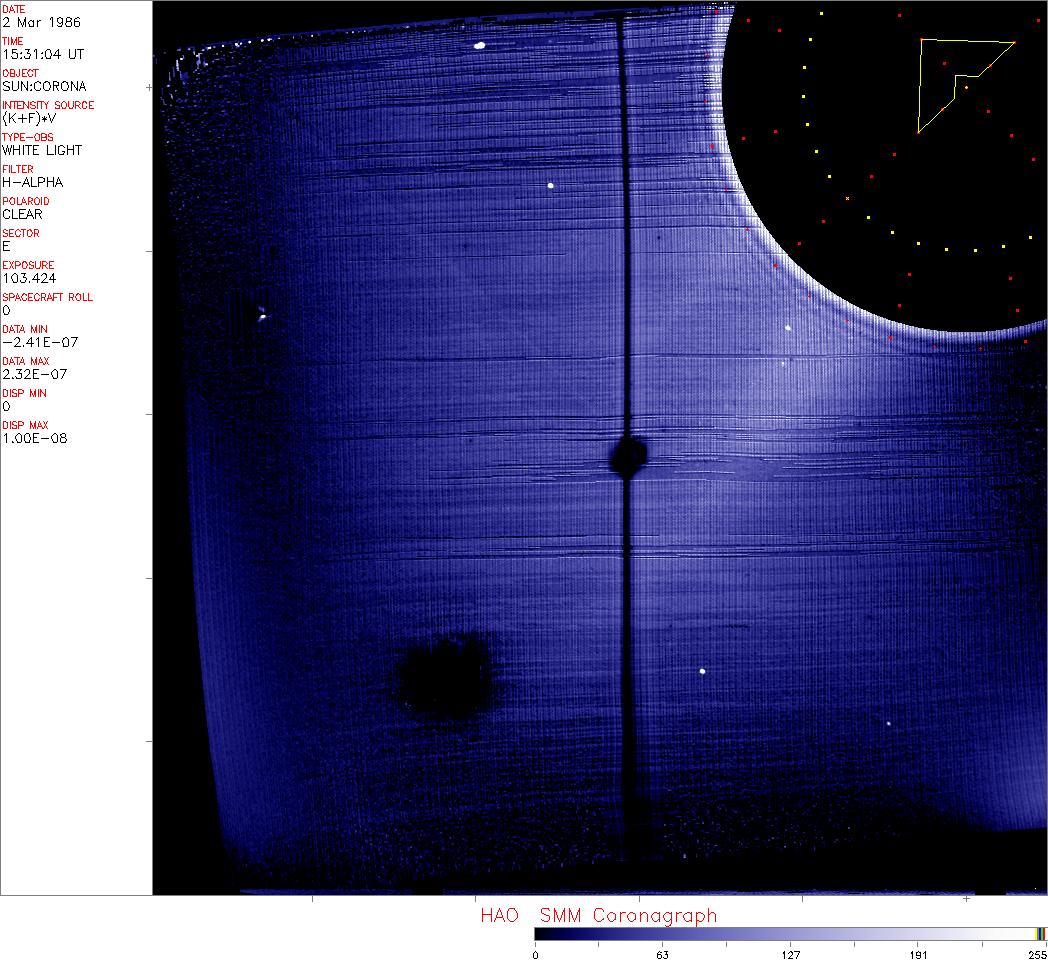
Task: Click the dark circular blob on the vertical pylon
Action: (x=628, y=457)
